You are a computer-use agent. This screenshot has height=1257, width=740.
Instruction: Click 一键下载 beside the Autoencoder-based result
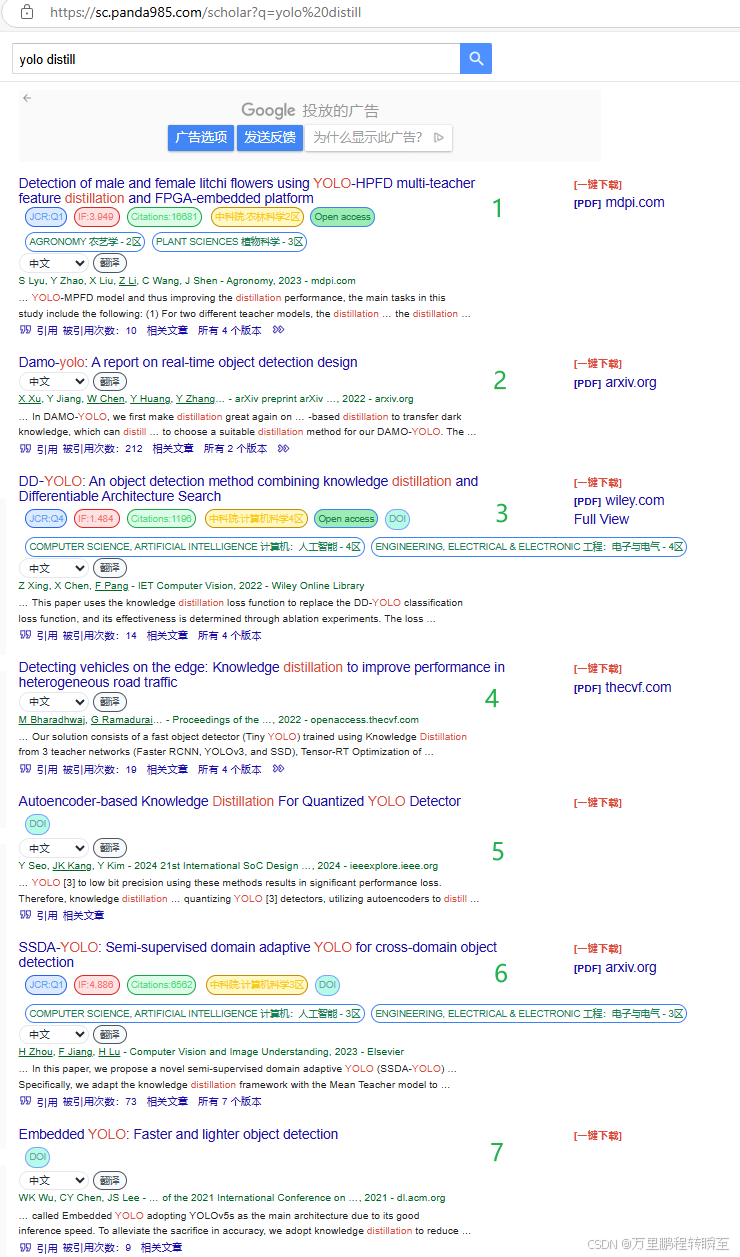(597, 802)
